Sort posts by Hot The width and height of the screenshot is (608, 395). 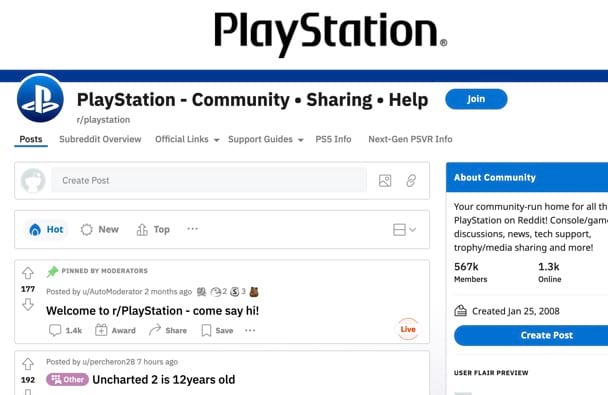(x=46, y=229)
